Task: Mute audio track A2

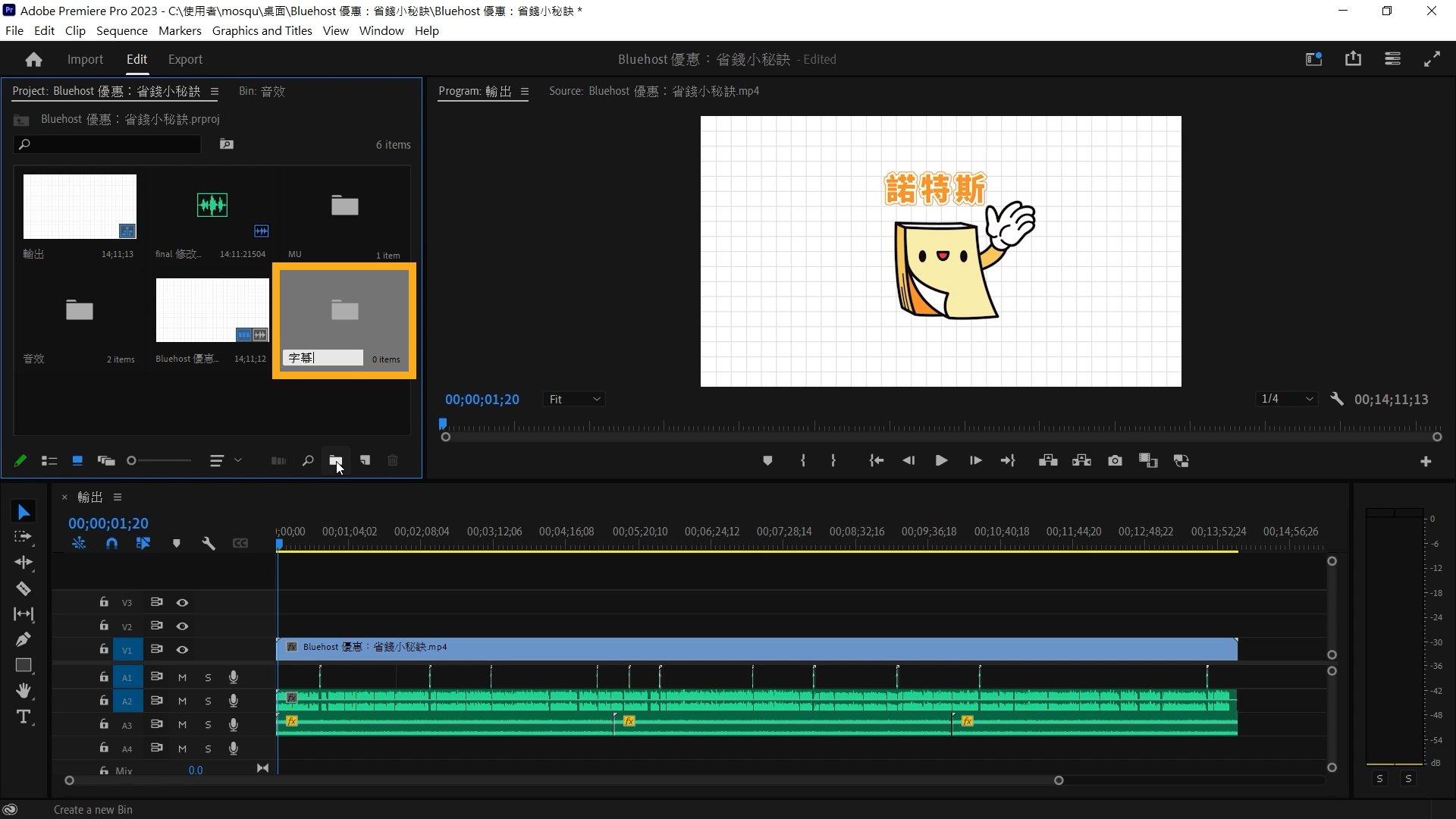Action: point(182,701)
